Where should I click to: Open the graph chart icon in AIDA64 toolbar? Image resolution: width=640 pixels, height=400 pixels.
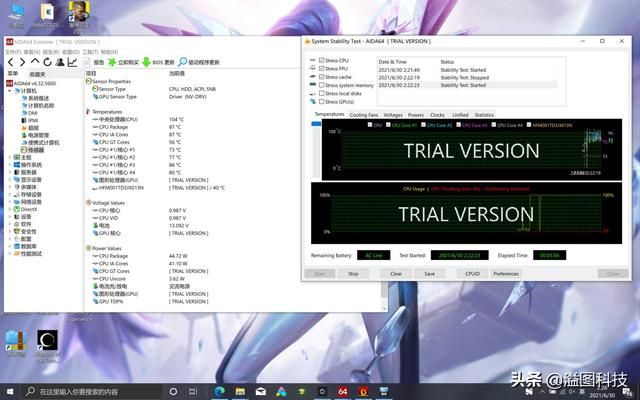pyautogui.click(x=72, y=62)
